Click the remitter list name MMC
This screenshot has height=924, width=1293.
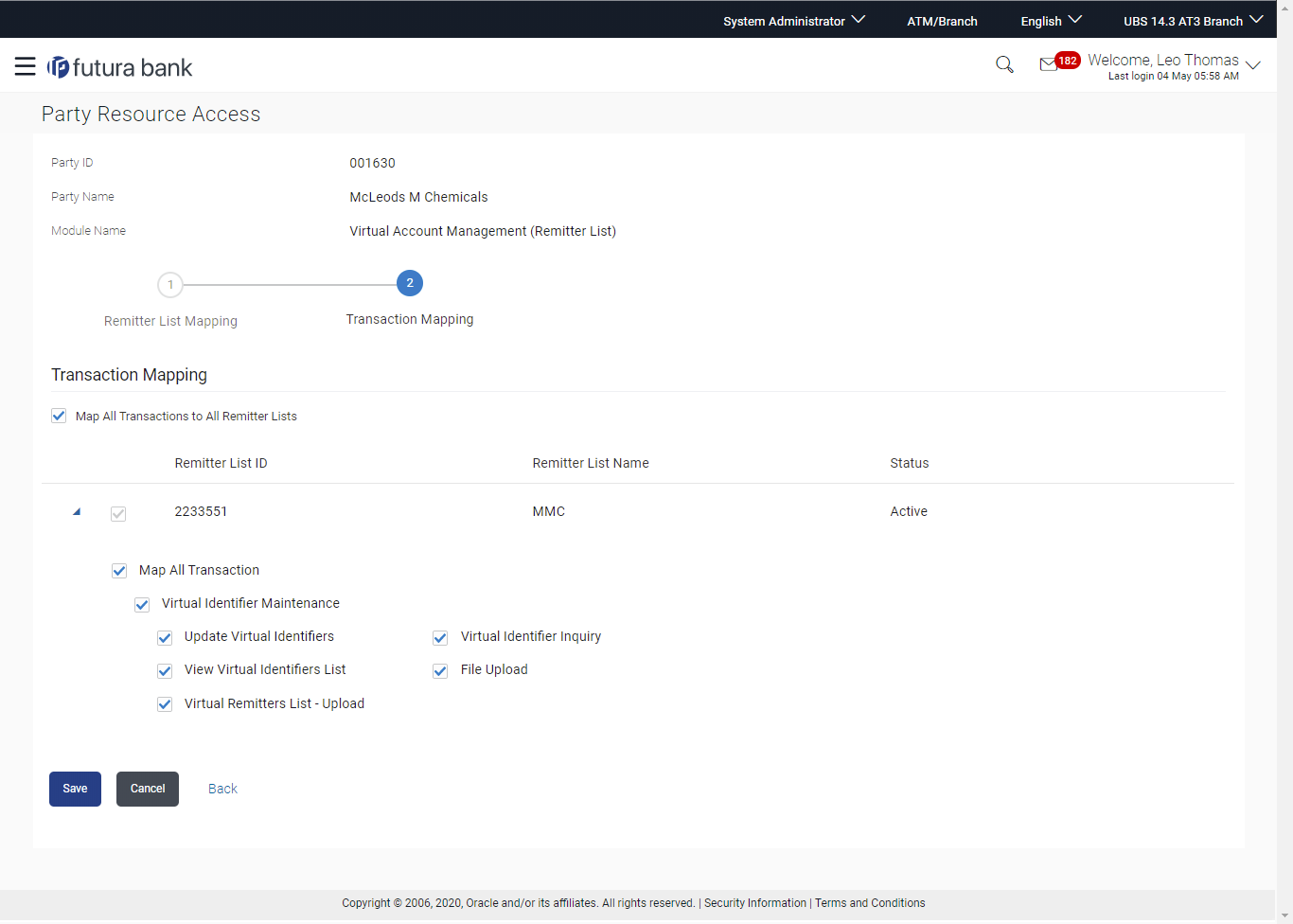(549, 511)
